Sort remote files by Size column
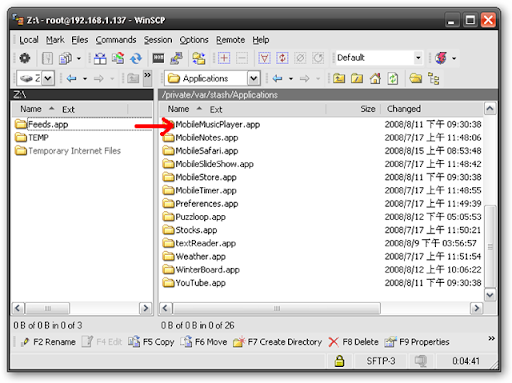 pos(368,109)
